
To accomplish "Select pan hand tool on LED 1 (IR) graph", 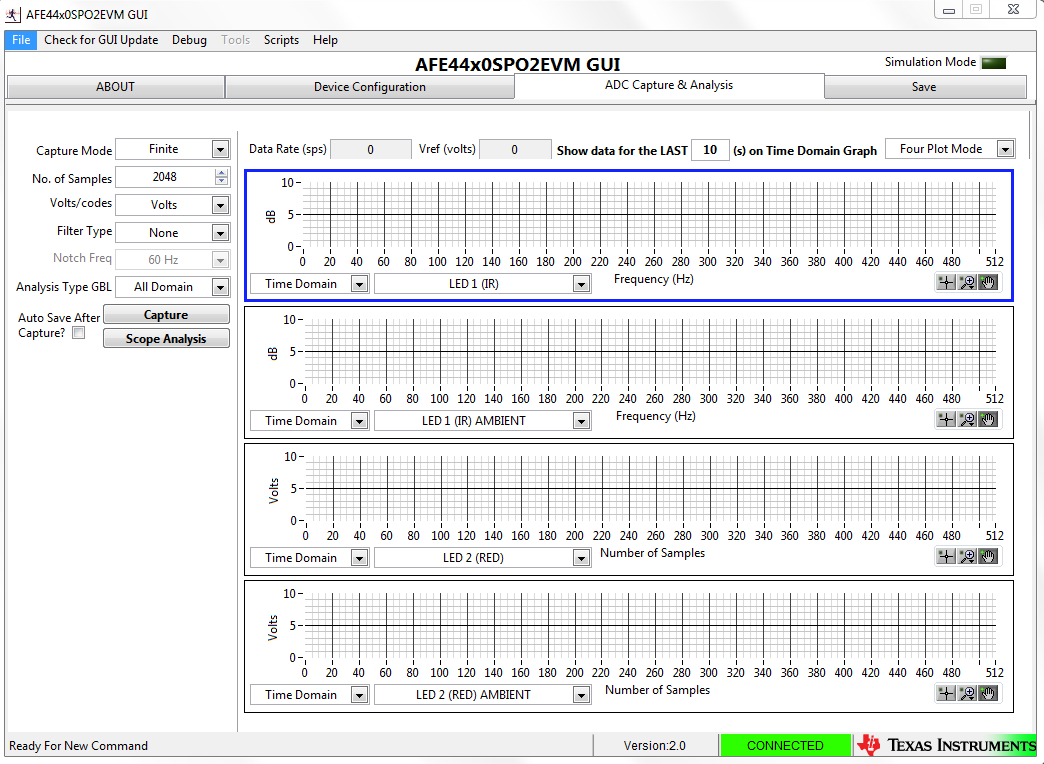I will [988, 282].
